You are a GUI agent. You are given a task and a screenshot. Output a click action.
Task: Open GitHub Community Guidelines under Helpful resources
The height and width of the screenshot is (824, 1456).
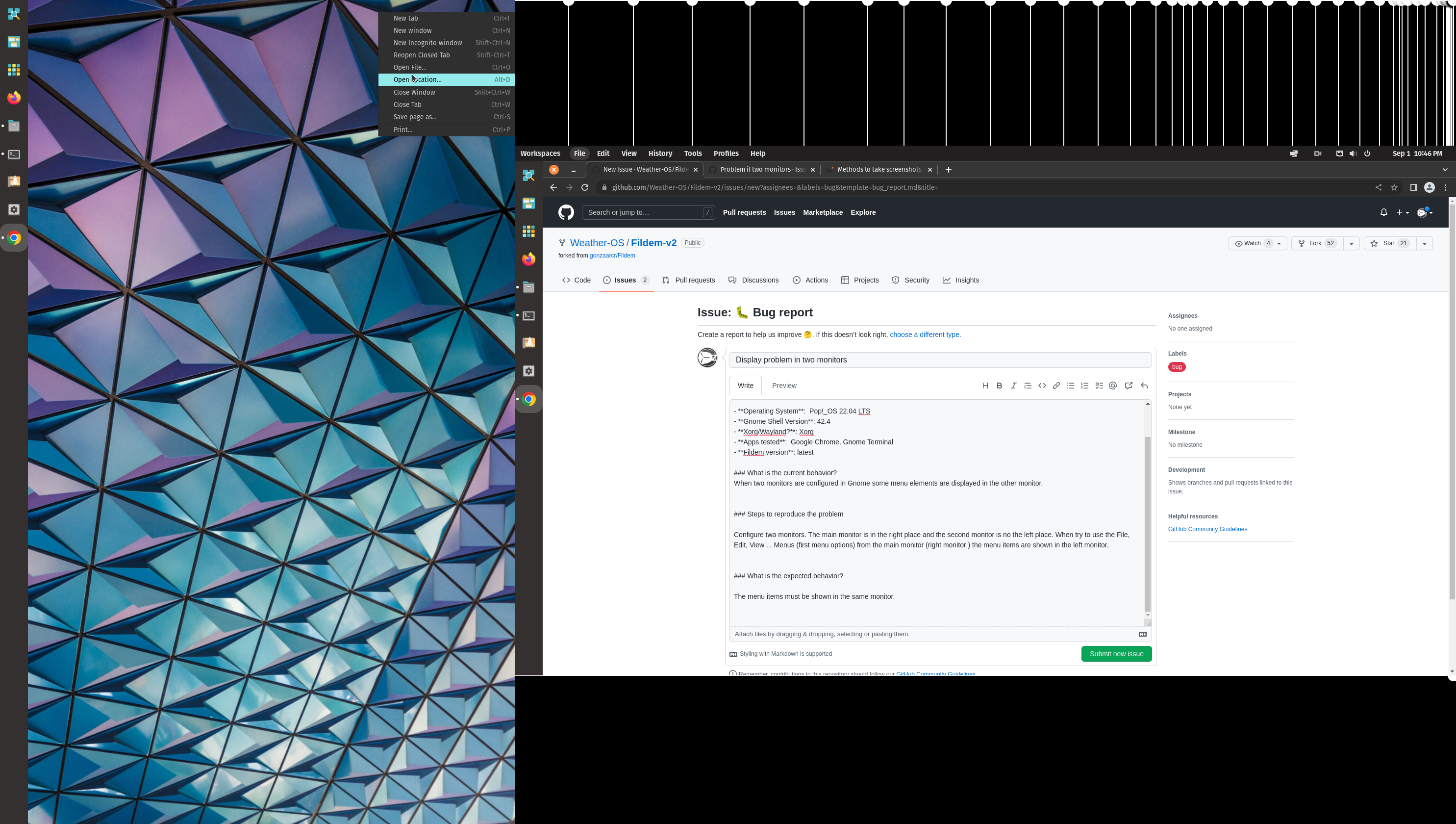coord(1207,530)
